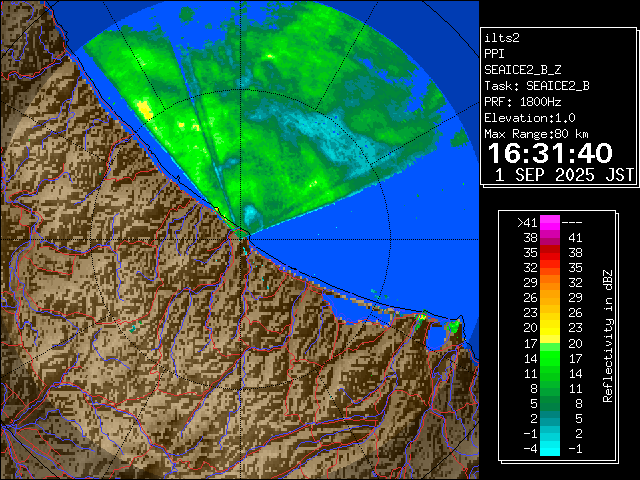Viewport: 640px width, 480px height.
Task: Click the magenta >41 dBZ legend swatch
Action: click(x=550, y=222)
